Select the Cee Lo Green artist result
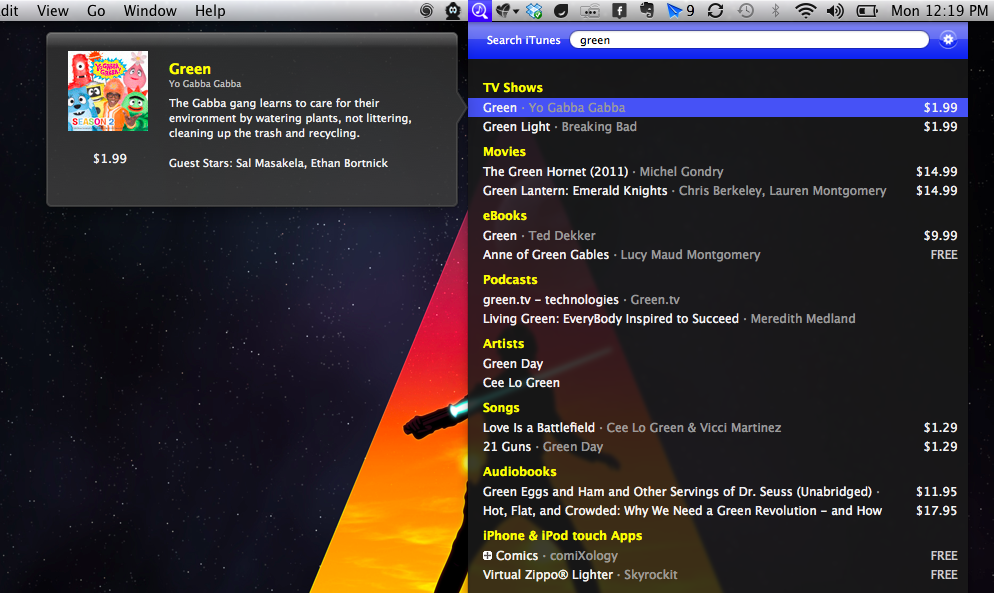This screenshot has height=593, width=994. 718,382
